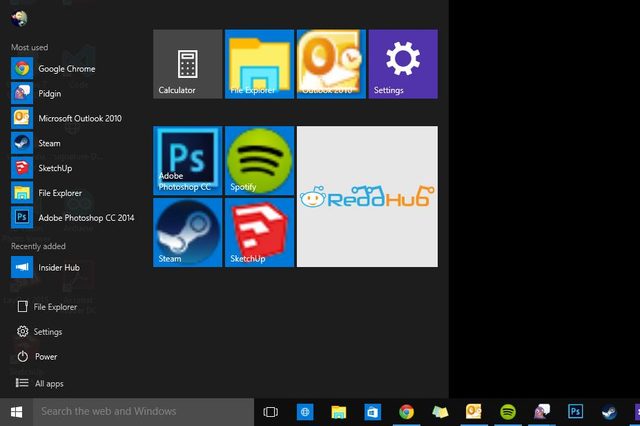
Task: Click the Windows Start button
Action: click(16, 412)
